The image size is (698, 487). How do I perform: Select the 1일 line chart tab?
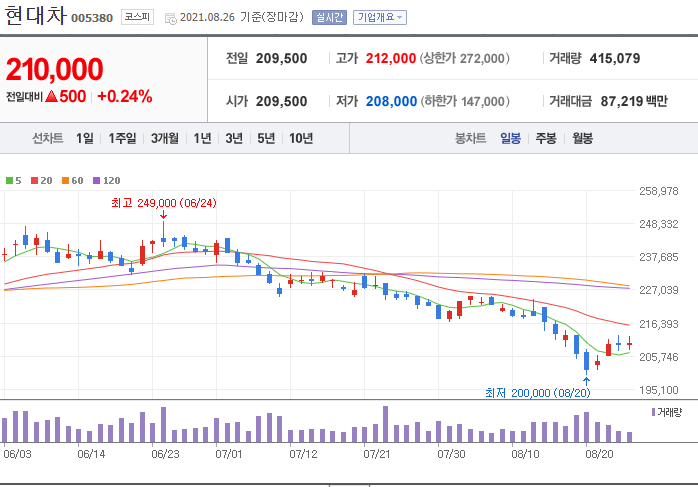click(85, 138)
